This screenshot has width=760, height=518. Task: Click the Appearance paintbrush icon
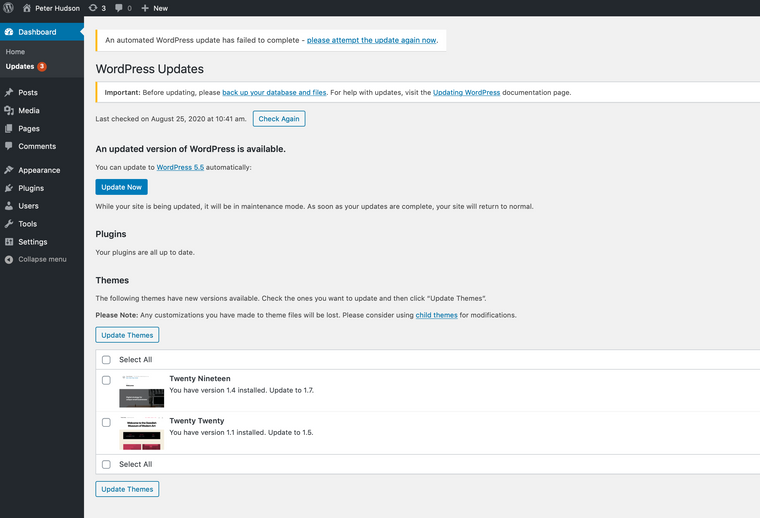click(x=9, y=170)
